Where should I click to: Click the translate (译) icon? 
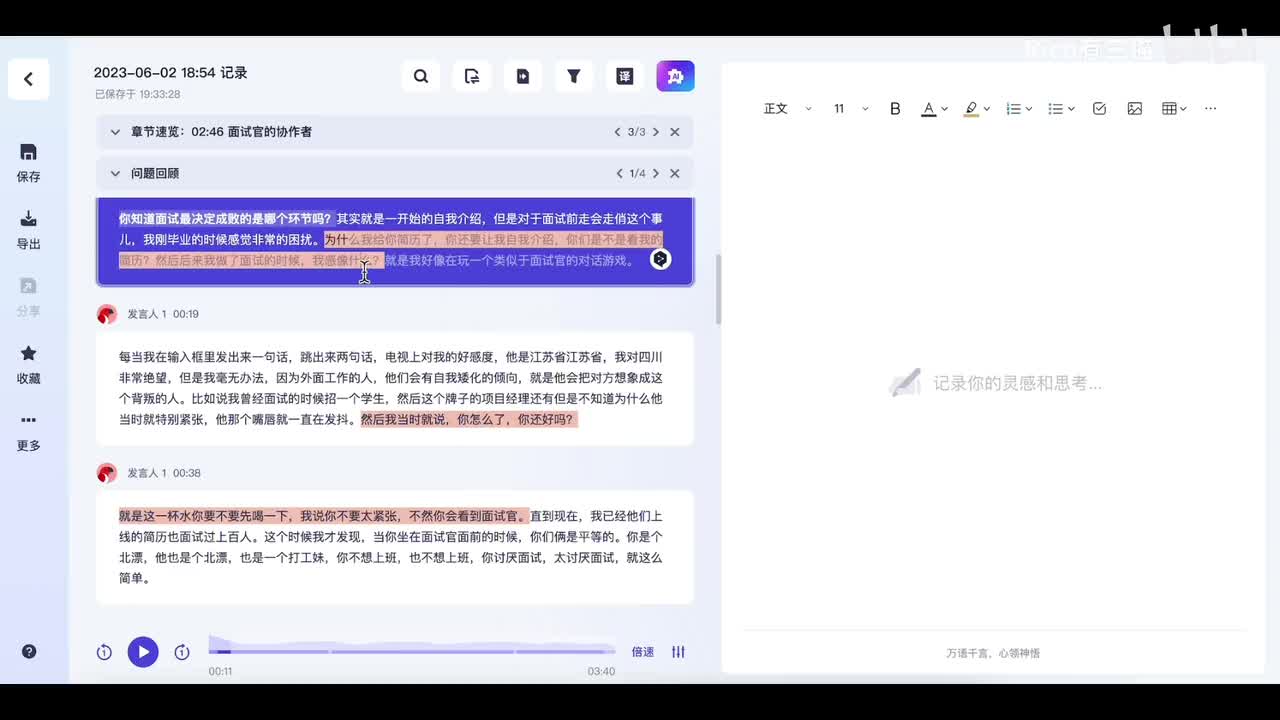624,76
